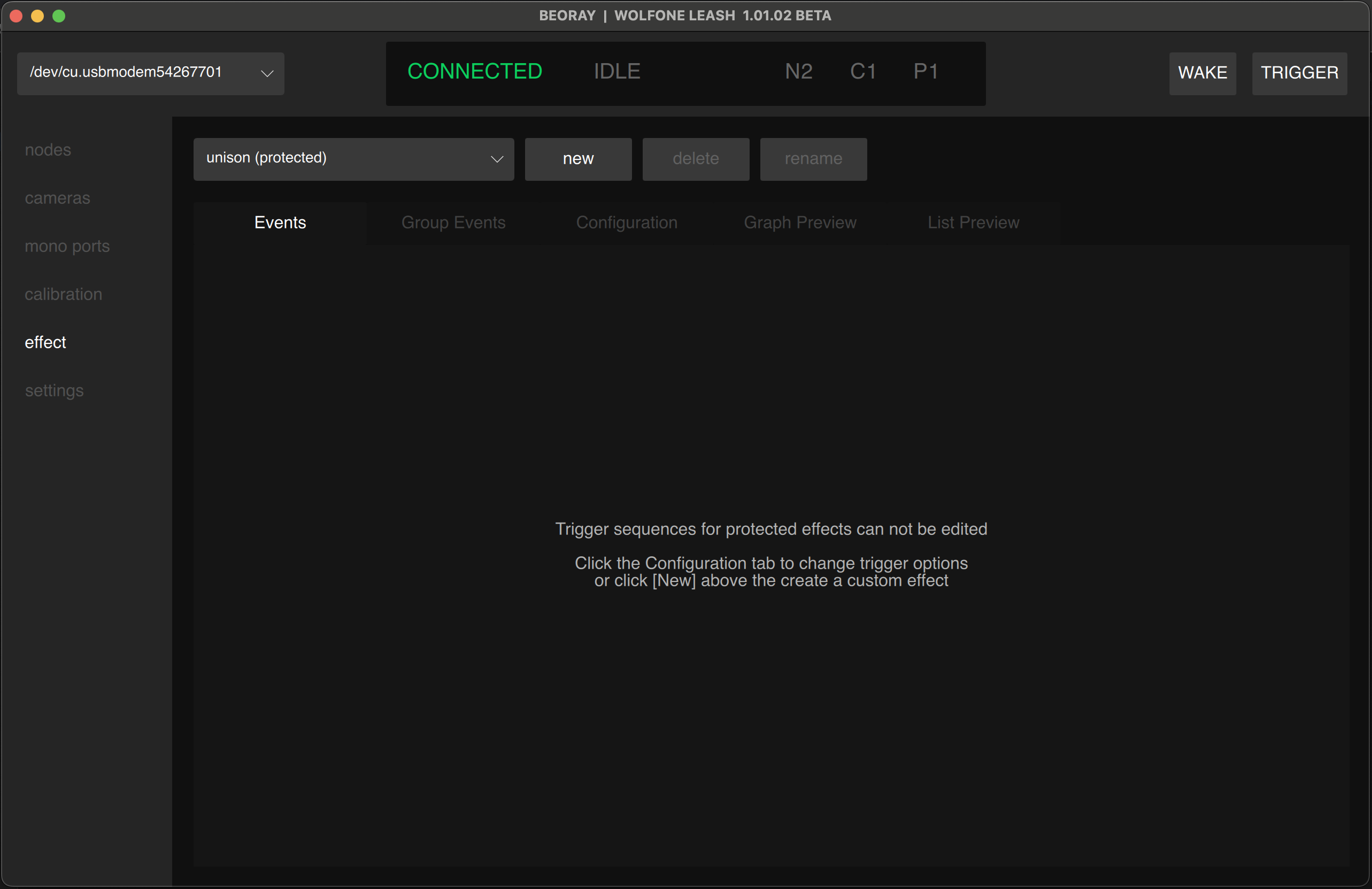Click the rename button
Screen dimensions: 1372x889
click(x=813, y=159)
